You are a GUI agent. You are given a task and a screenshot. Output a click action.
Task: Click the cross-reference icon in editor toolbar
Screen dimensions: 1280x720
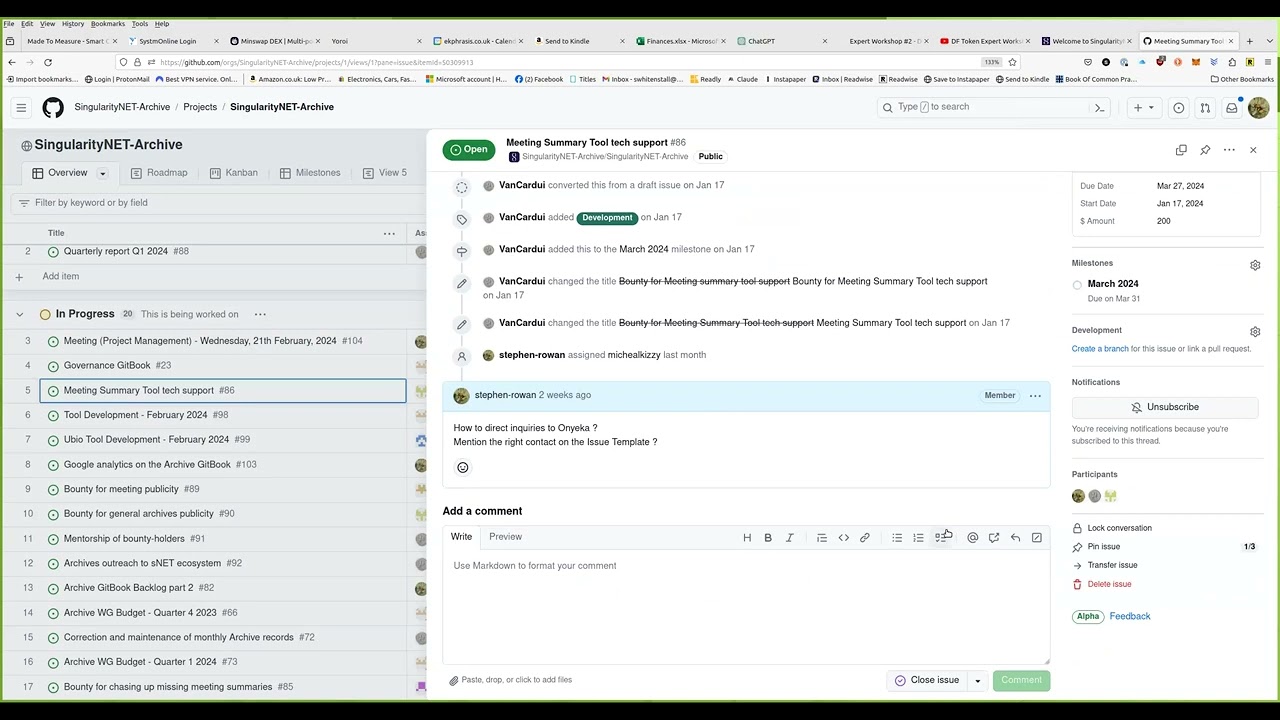tap(994, 538)
